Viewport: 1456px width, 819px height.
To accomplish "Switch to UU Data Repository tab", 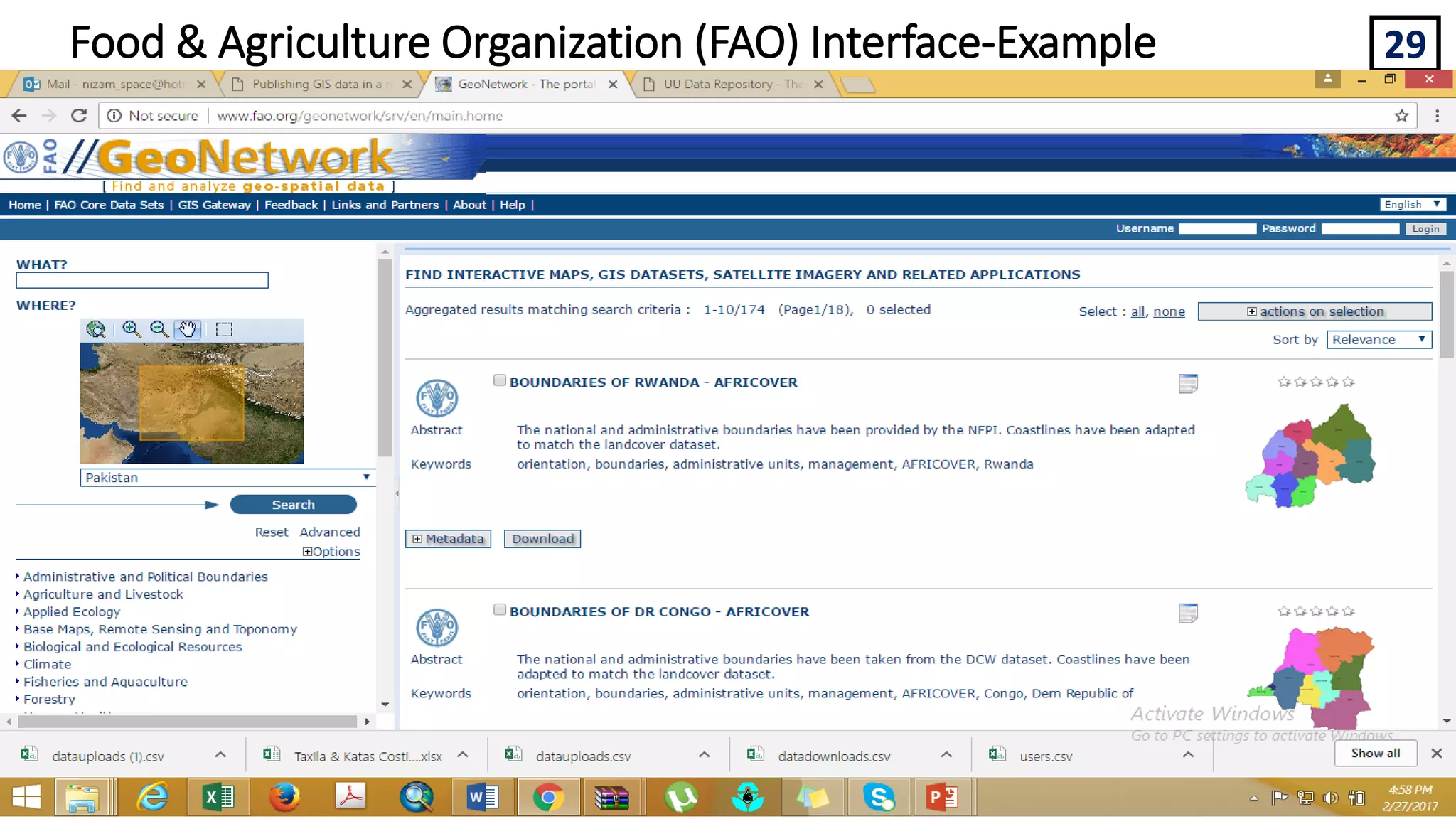I will pos(732,84).
